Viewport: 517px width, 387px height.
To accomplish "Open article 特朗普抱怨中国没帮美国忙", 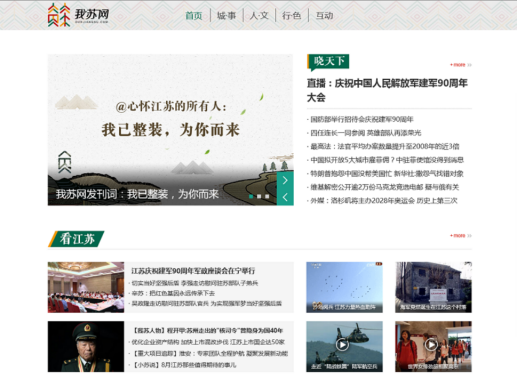I will point(387,174).
